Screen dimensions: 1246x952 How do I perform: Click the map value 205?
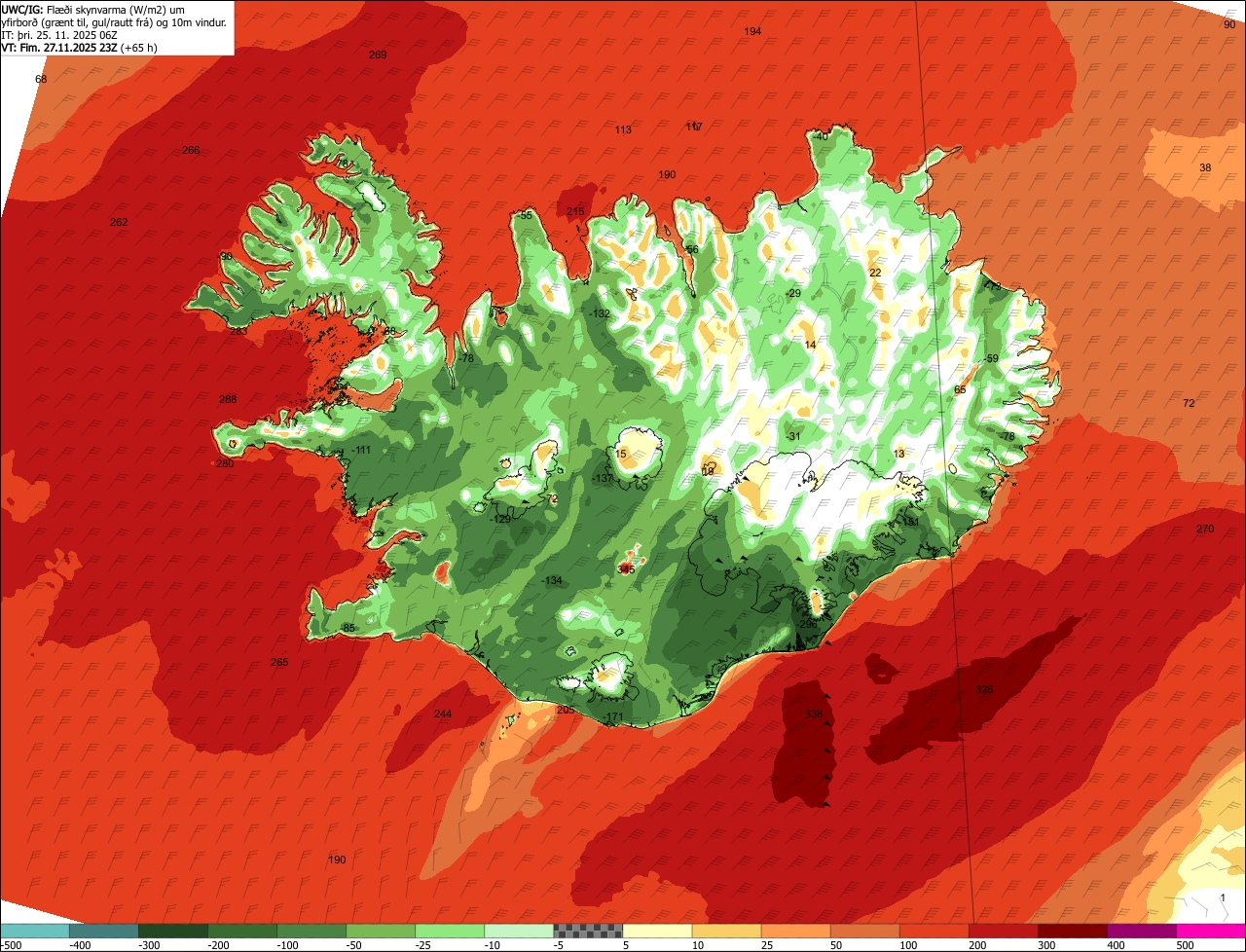[566, 710]
